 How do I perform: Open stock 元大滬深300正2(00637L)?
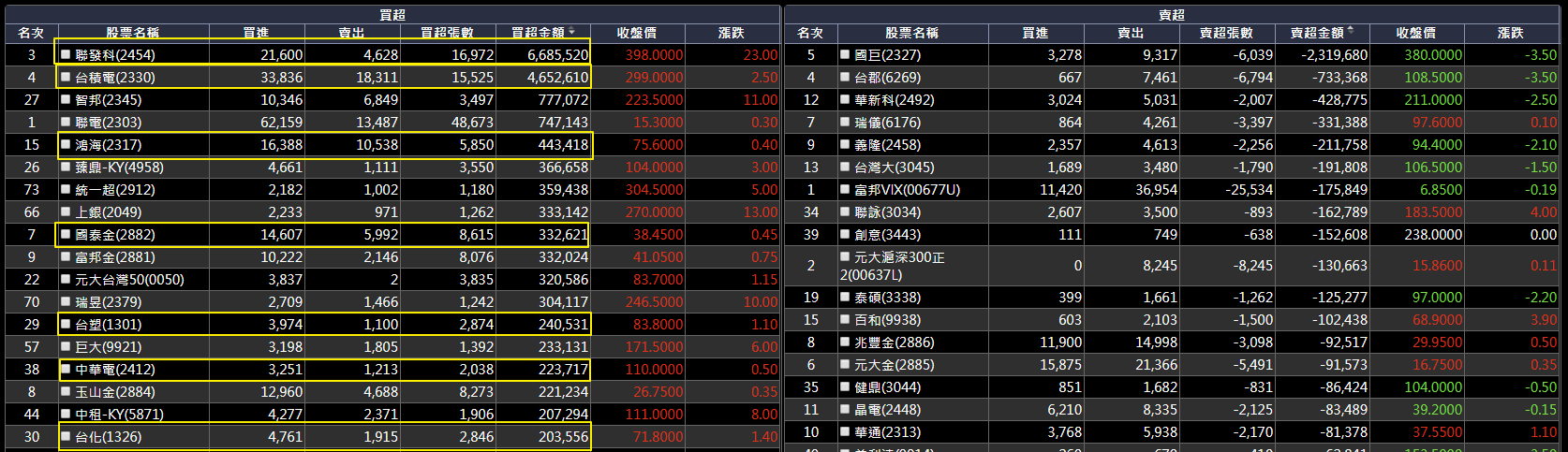[893, 266]
